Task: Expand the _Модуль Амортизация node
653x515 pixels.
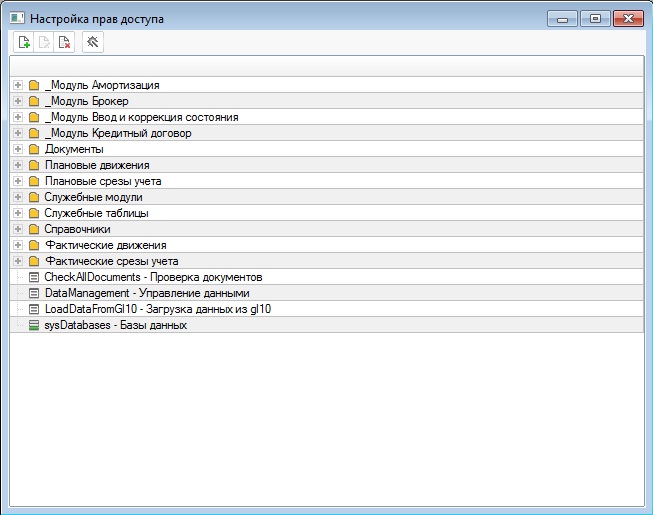Action: coord(18,85)
